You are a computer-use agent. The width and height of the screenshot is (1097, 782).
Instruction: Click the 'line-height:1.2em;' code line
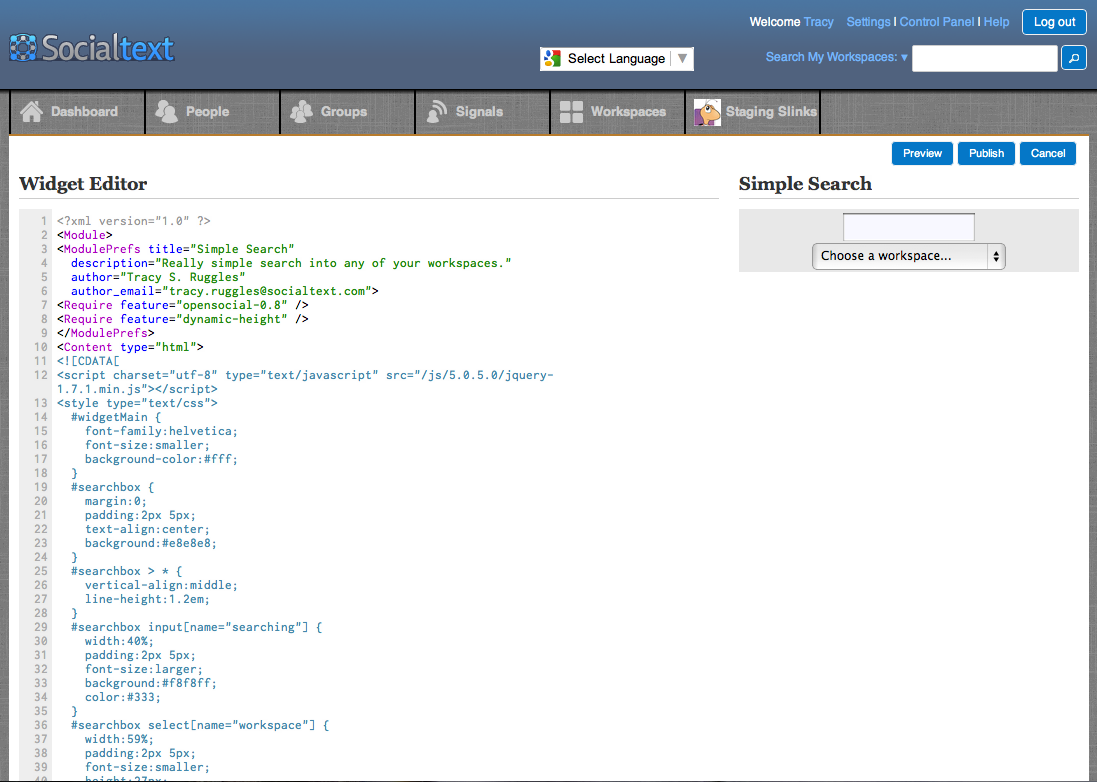pyautogui.click(x=147, y=599)
